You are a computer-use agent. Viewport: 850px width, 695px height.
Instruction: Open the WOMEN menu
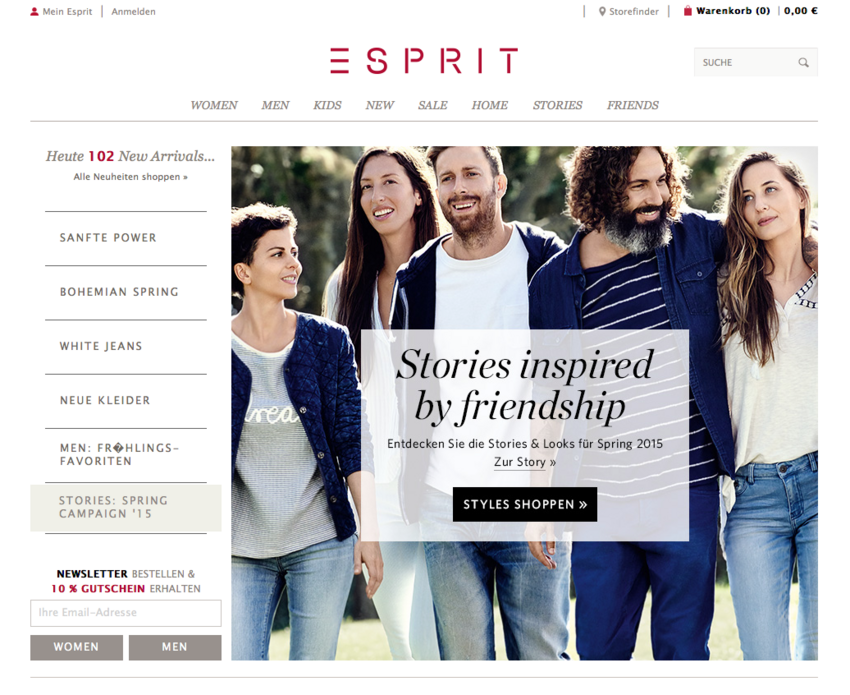click(x=214, y=105)
